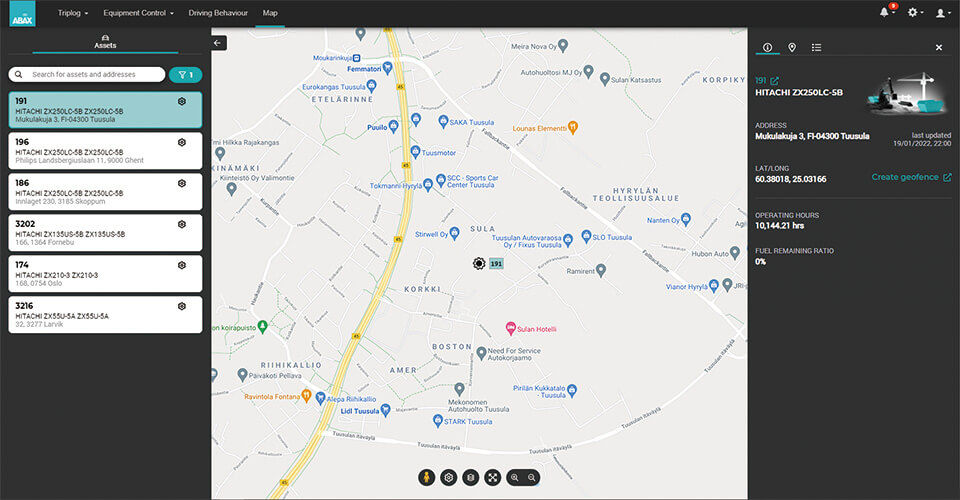960x500 pixels.
Task: Click Lounas Elementti restaurant pin
Action: [x=573, y=127]
